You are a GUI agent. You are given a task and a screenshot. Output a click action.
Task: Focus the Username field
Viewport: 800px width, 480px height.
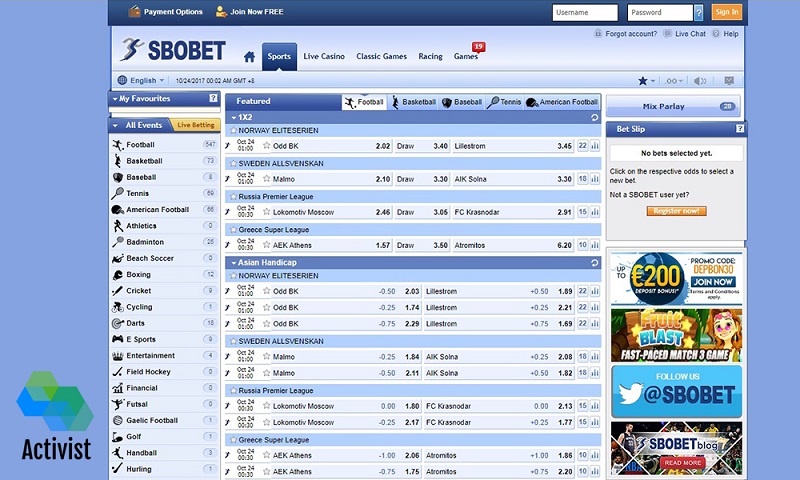(x=585, y=13)
